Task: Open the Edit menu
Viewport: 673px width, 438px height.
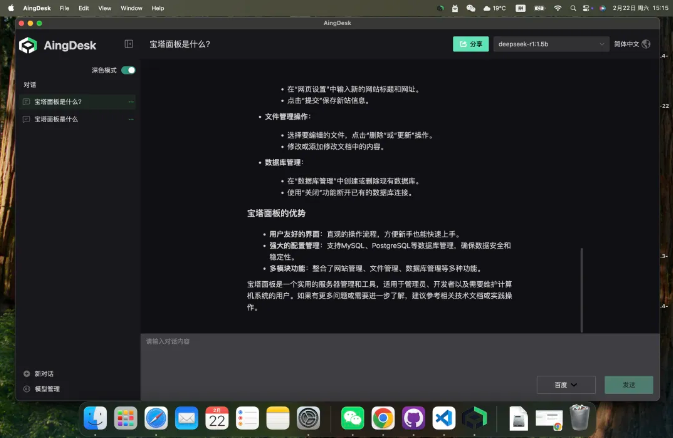Action: click(x=84, y=8)
